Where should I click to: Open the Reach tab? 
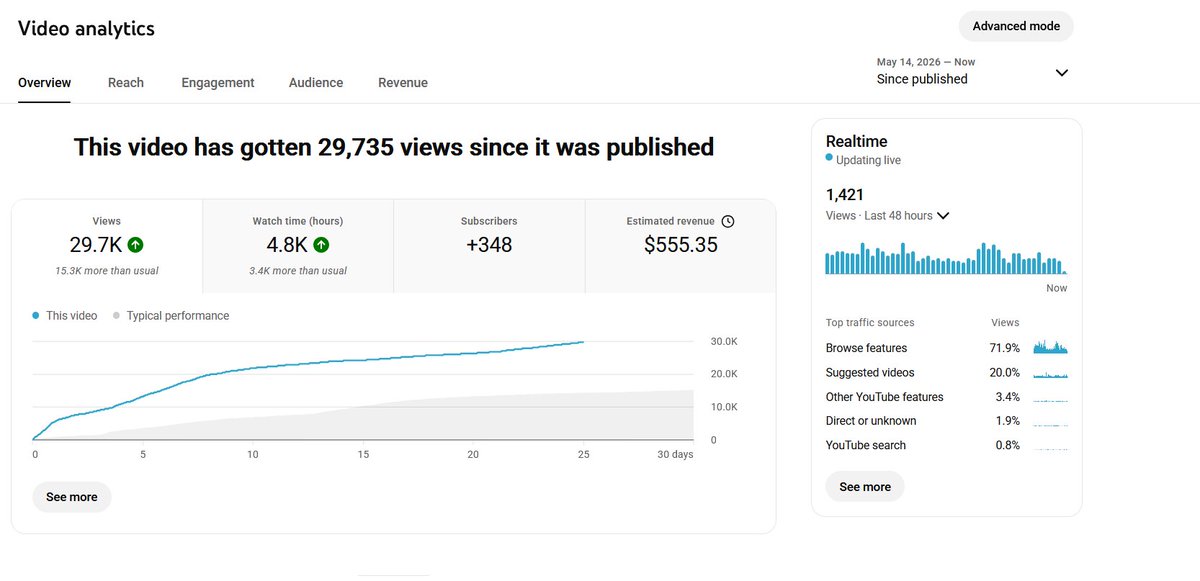coord(126,83)
